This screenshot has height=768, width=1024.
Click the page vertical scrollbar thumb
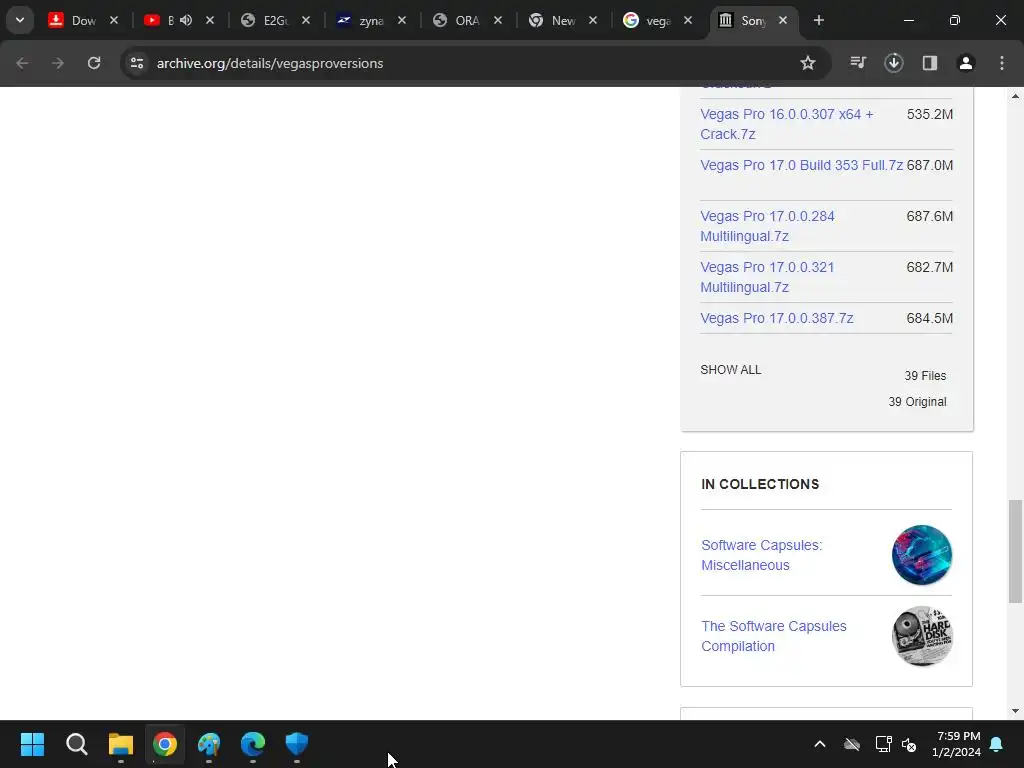[1015, 551]
